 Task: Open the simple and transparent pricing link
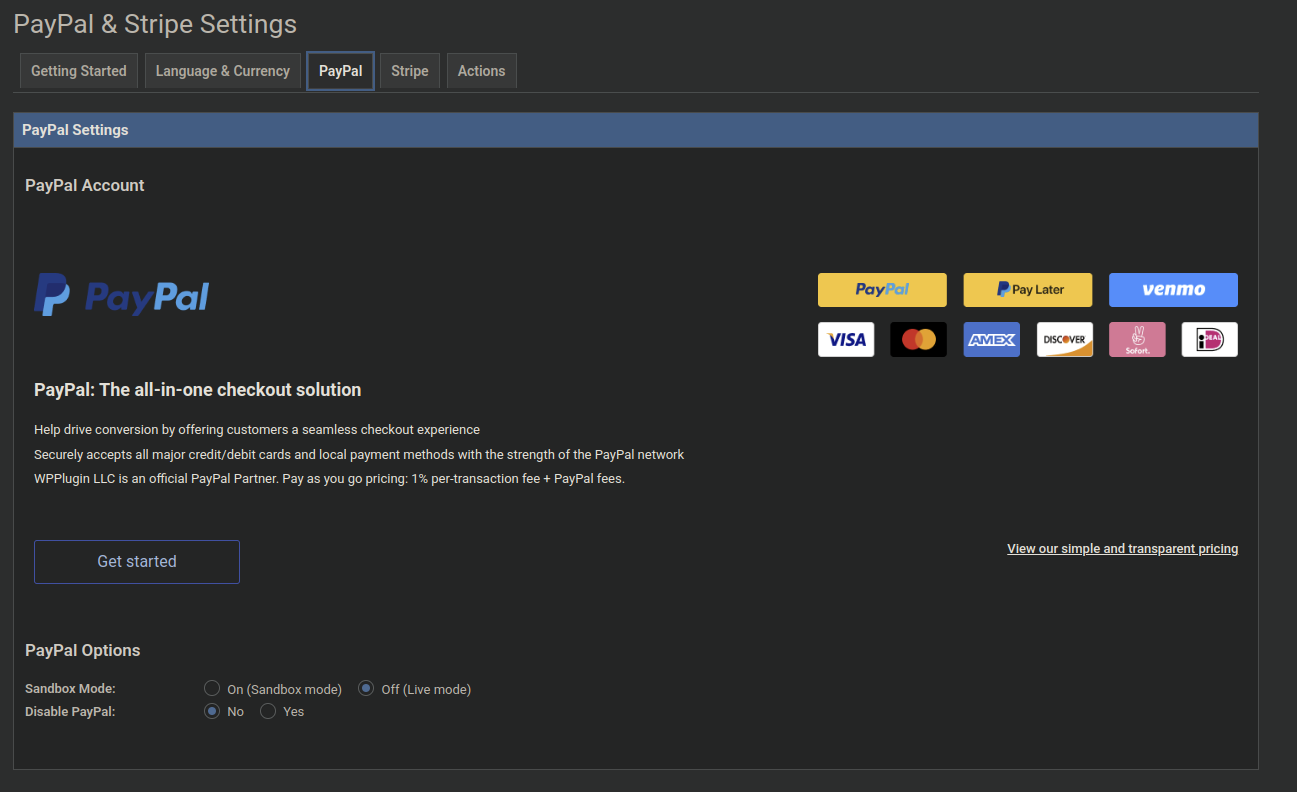click(1123, 549)
